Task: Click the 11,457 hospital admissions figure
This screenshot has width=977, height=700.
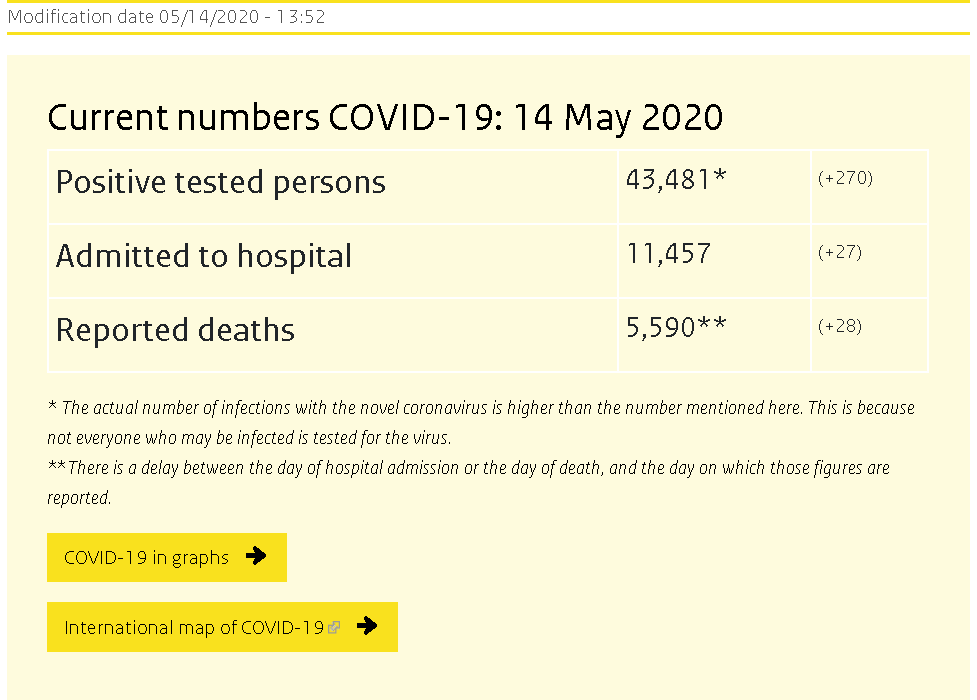Action: [x=668, y=254]
